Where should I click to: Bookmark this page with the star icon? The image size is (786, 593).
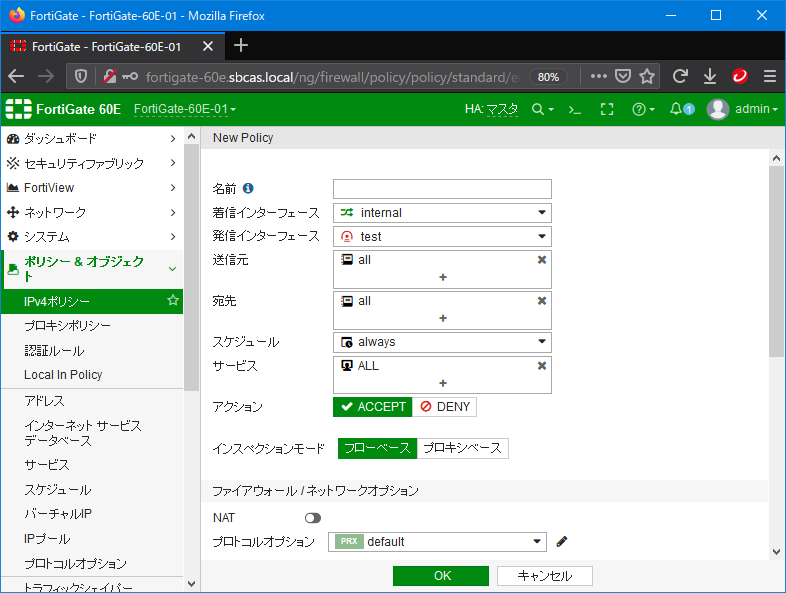[x=647, y=77]
